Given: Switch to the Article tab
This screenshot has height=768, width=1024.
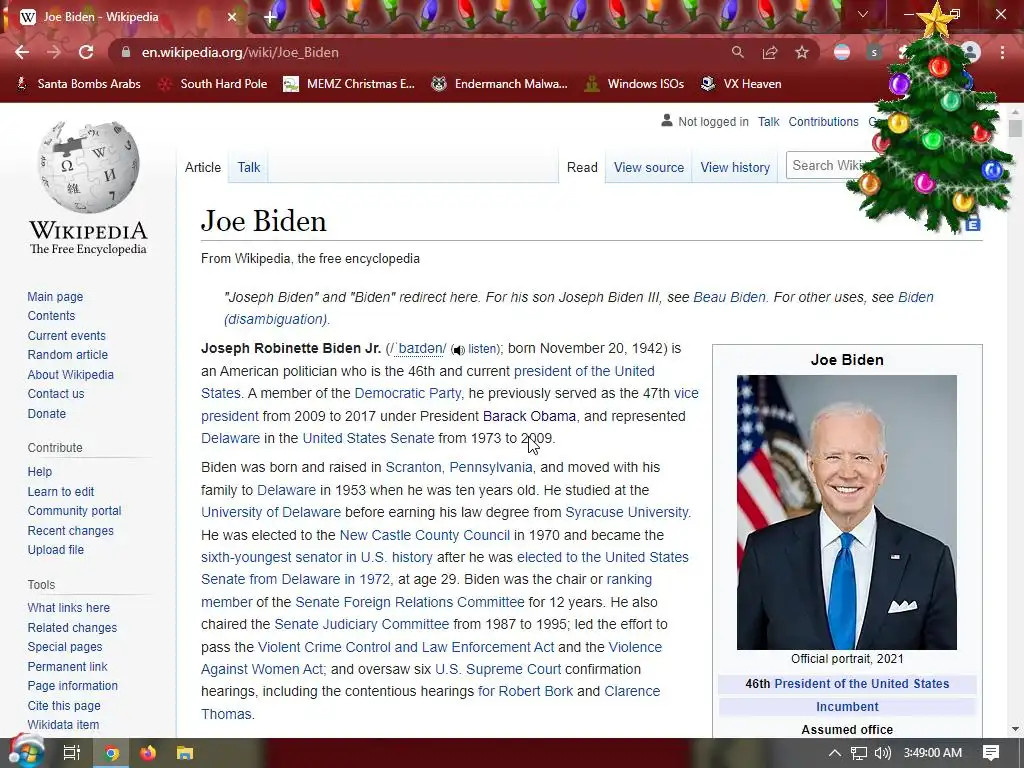Looking at the screenshot, I should point(202,167).
